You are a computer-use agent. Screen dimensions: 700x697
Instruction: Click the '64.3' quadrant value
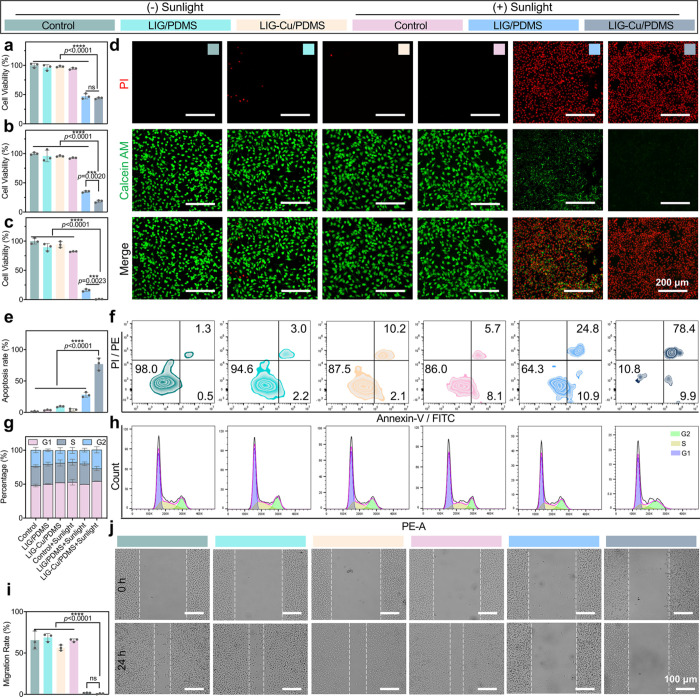[533, 369]
